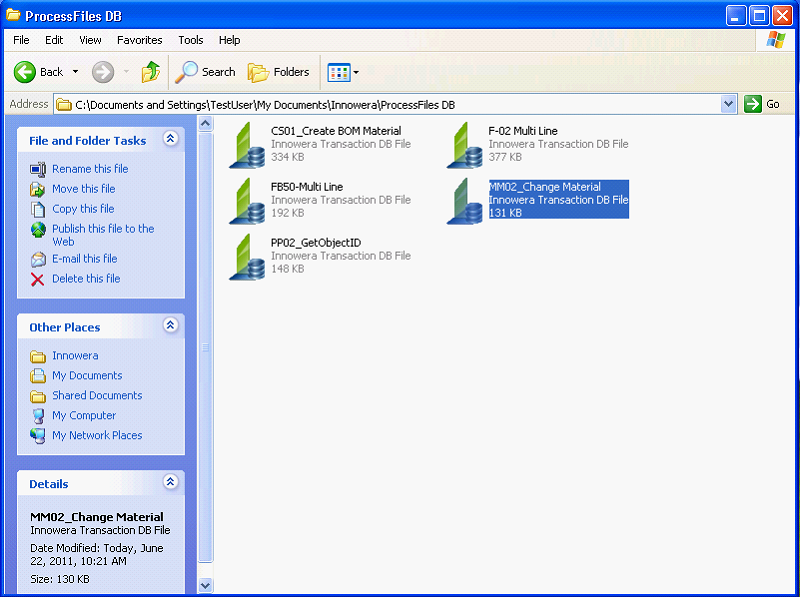Open the Tools menu
Screen dimensions: 801x598
190,40
